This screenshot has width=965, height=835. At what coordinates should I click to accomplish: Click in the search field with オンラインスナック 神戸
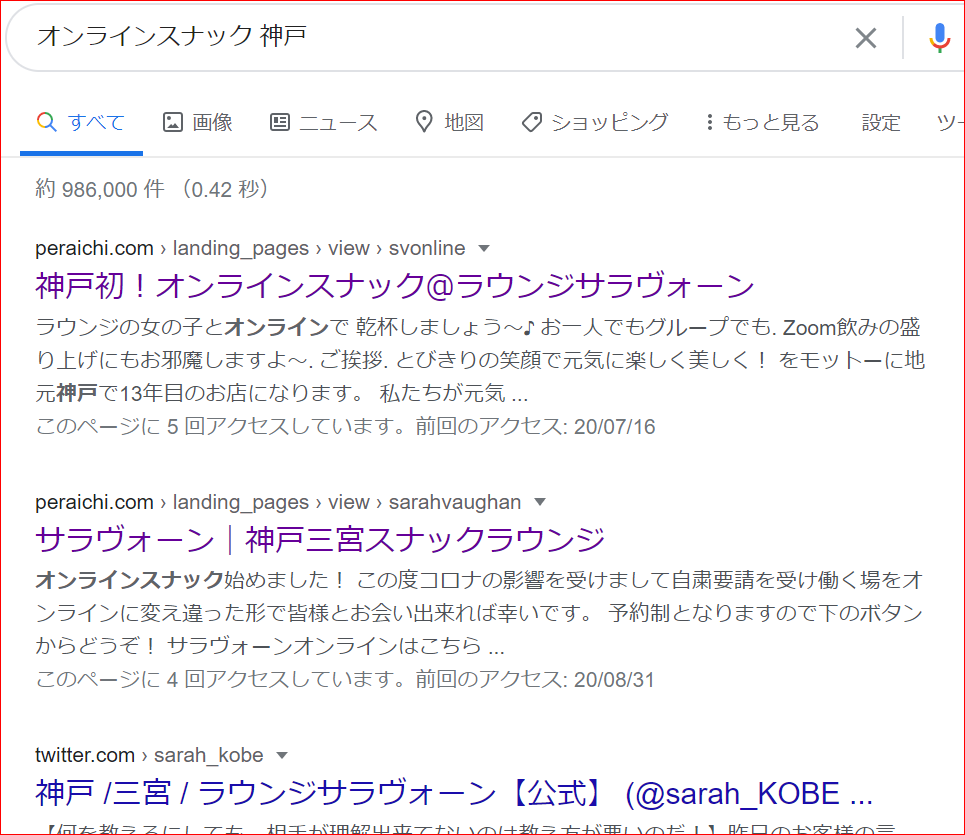[431, 37]
